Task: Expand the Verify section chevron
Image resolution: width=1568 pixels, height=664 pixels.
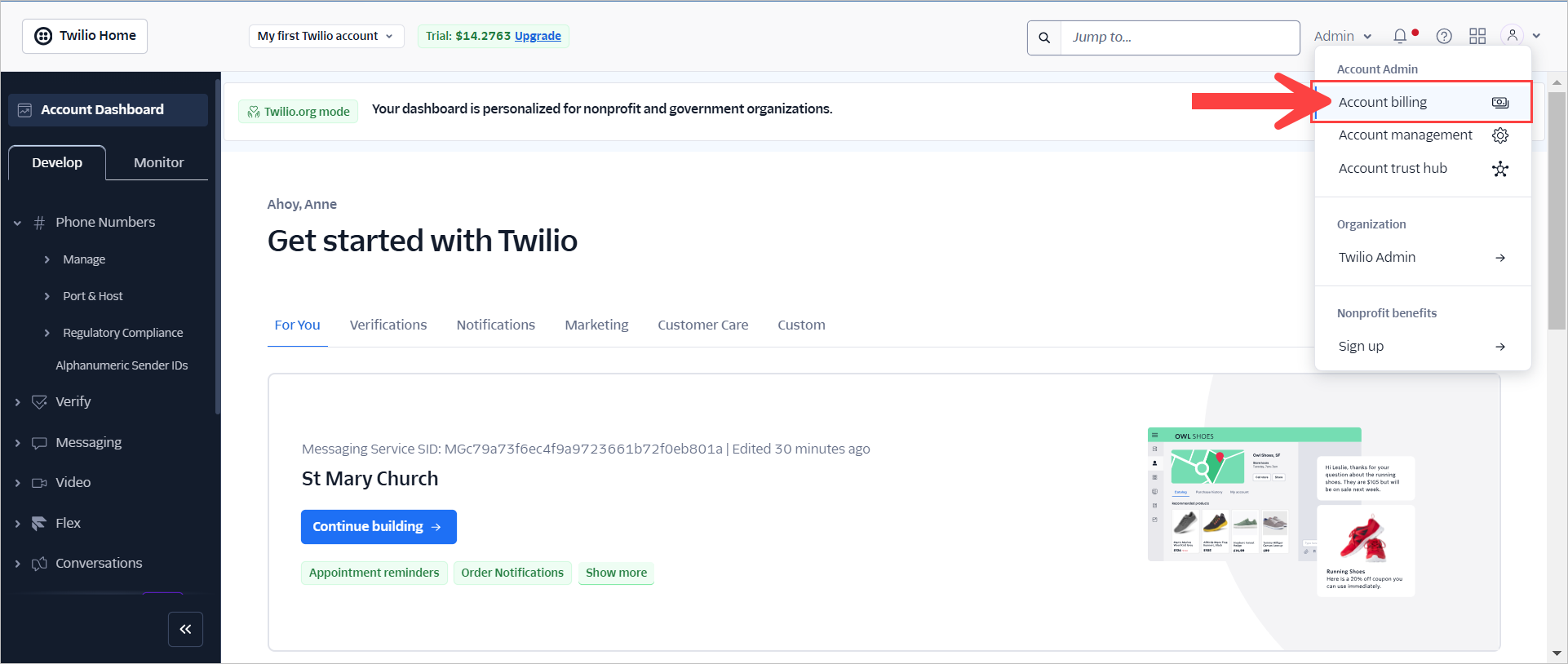Action: pos(17,402)
